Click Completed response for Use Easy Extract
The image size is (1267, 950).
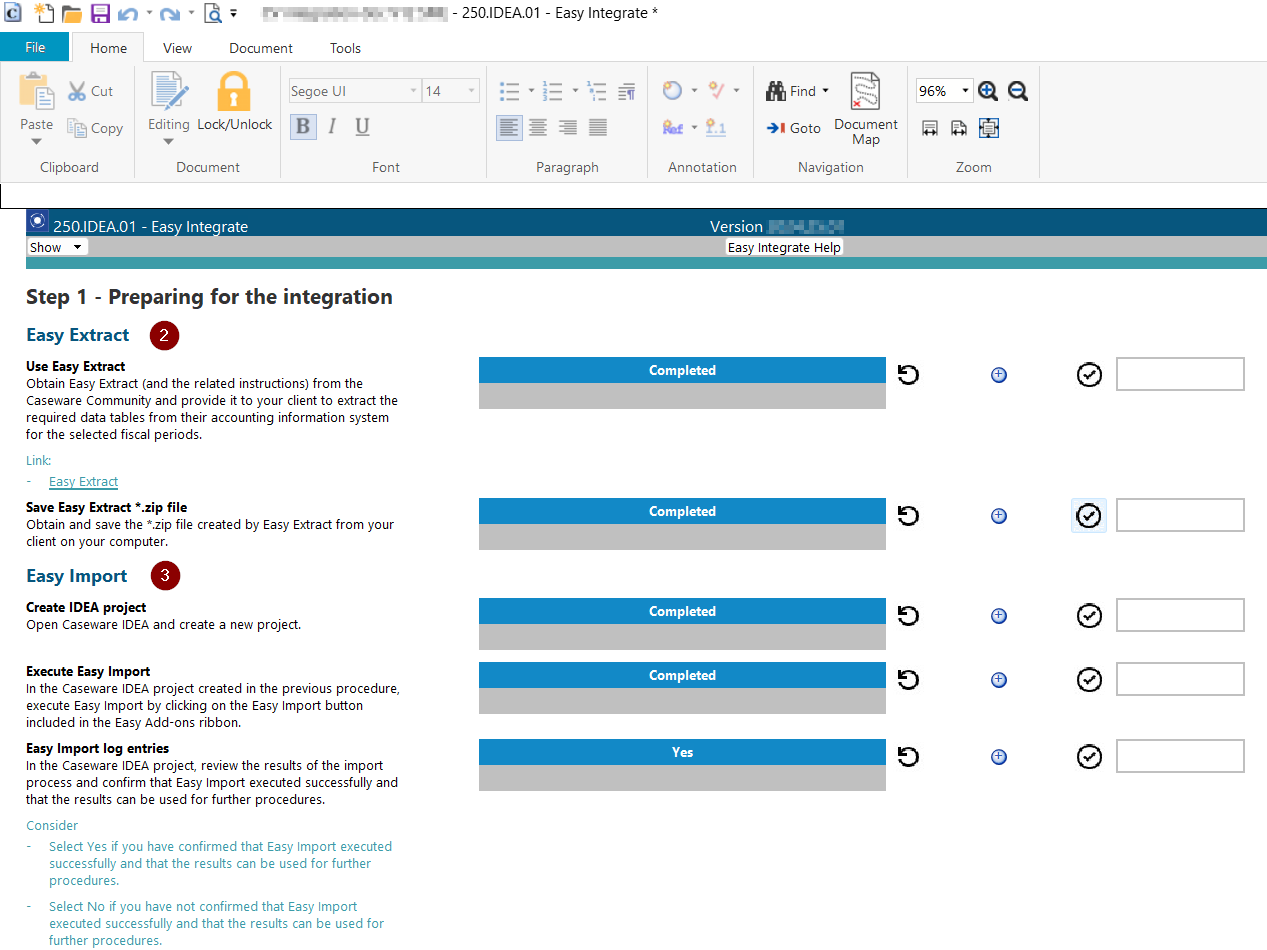[682, 370]
